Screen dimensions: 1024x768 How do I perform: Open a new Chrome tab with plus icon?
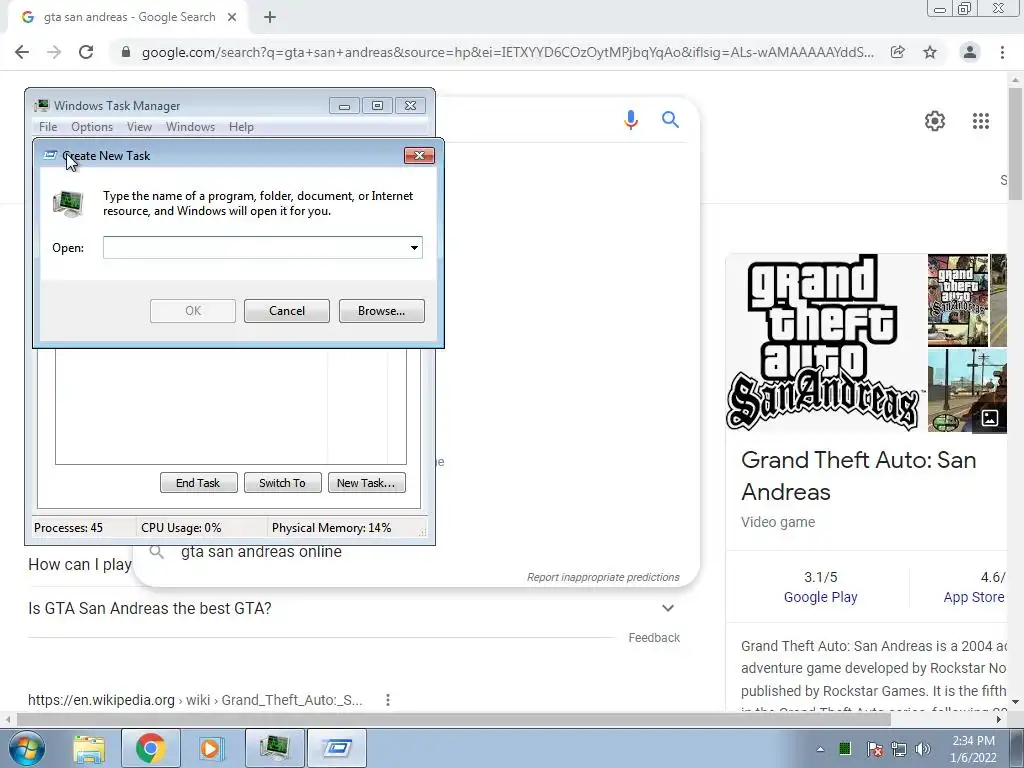[270, 17]
